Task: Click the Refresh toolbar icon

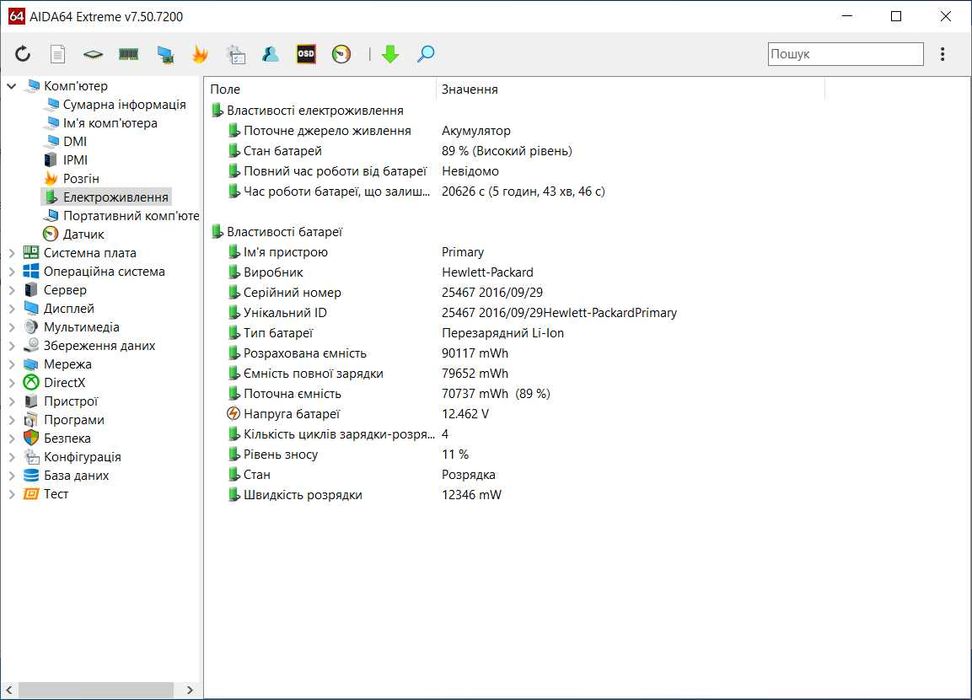Action: click(x=23, y=55)
